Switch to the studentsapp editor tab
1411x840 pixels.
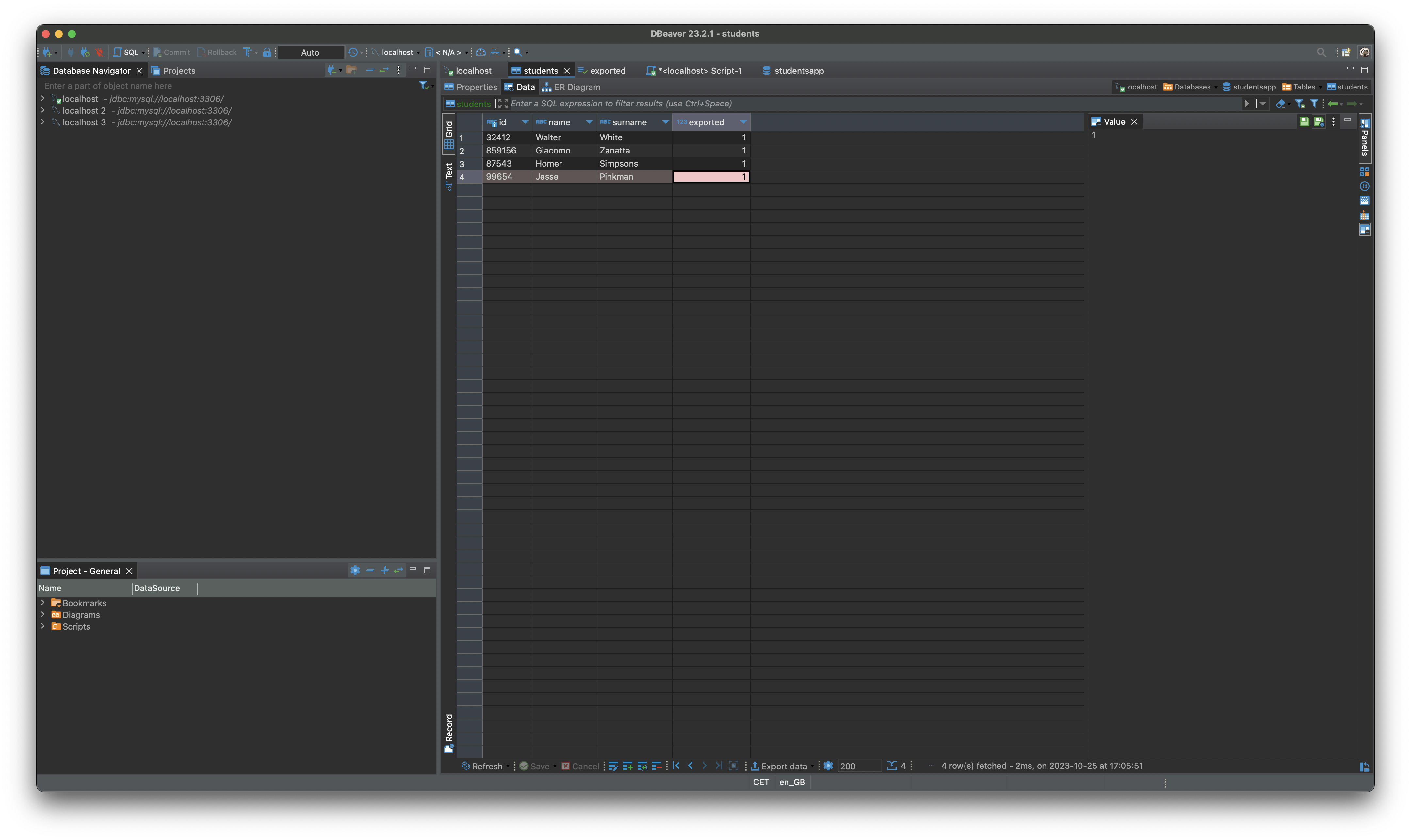pos(792,71)
